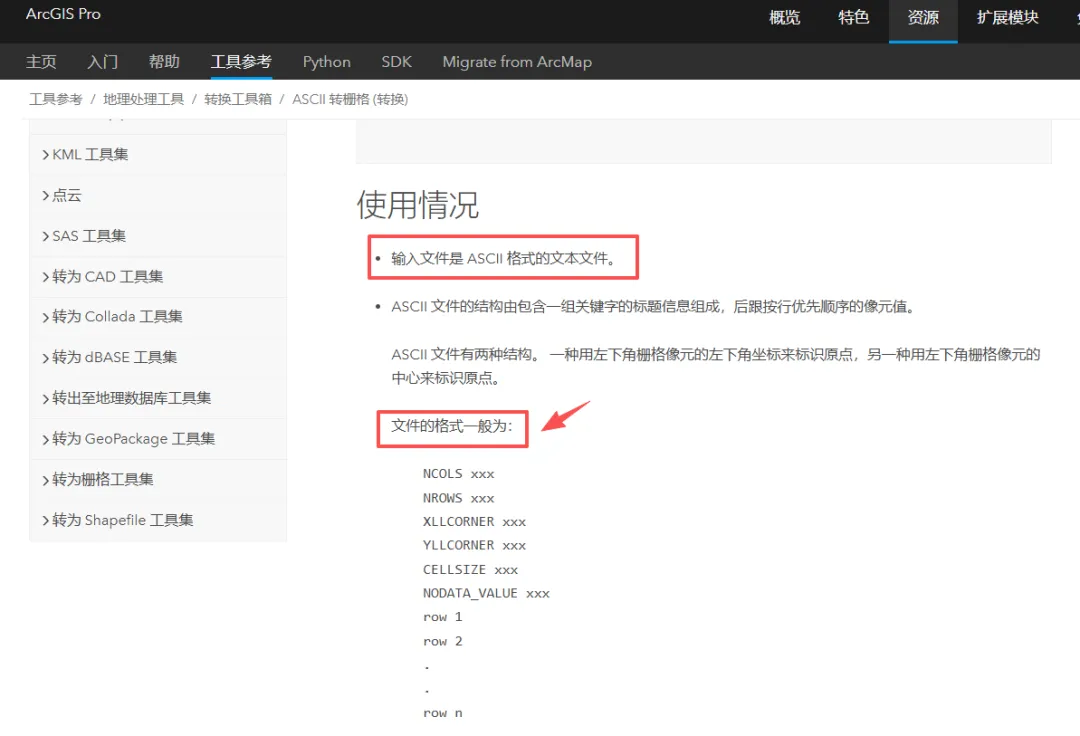Click the CELLSIZE xxx code line
The image size is (1080, 736).
pos(470,569)
